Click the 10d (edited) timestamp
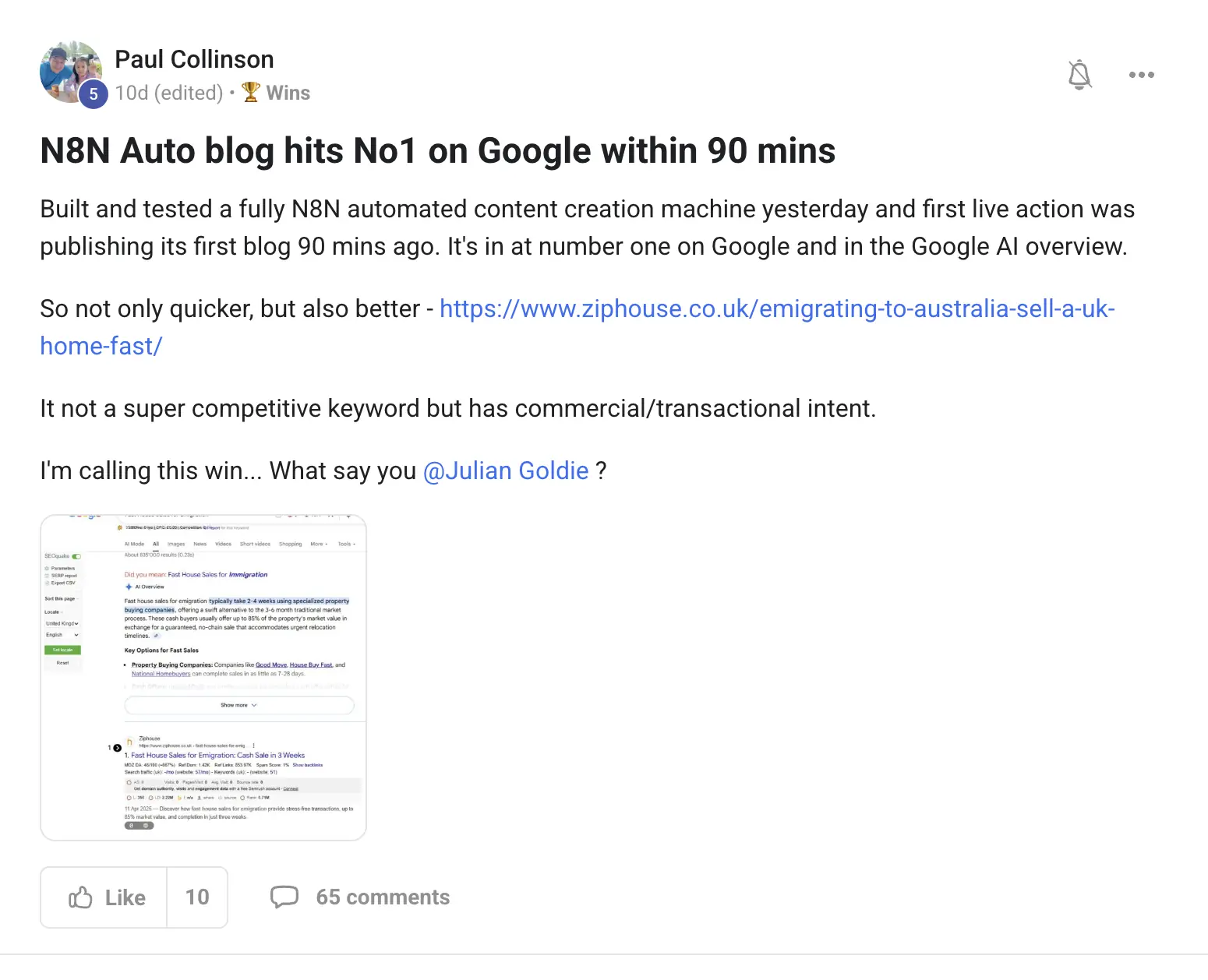The image size is (1208, 980). (x=169, y=93)
